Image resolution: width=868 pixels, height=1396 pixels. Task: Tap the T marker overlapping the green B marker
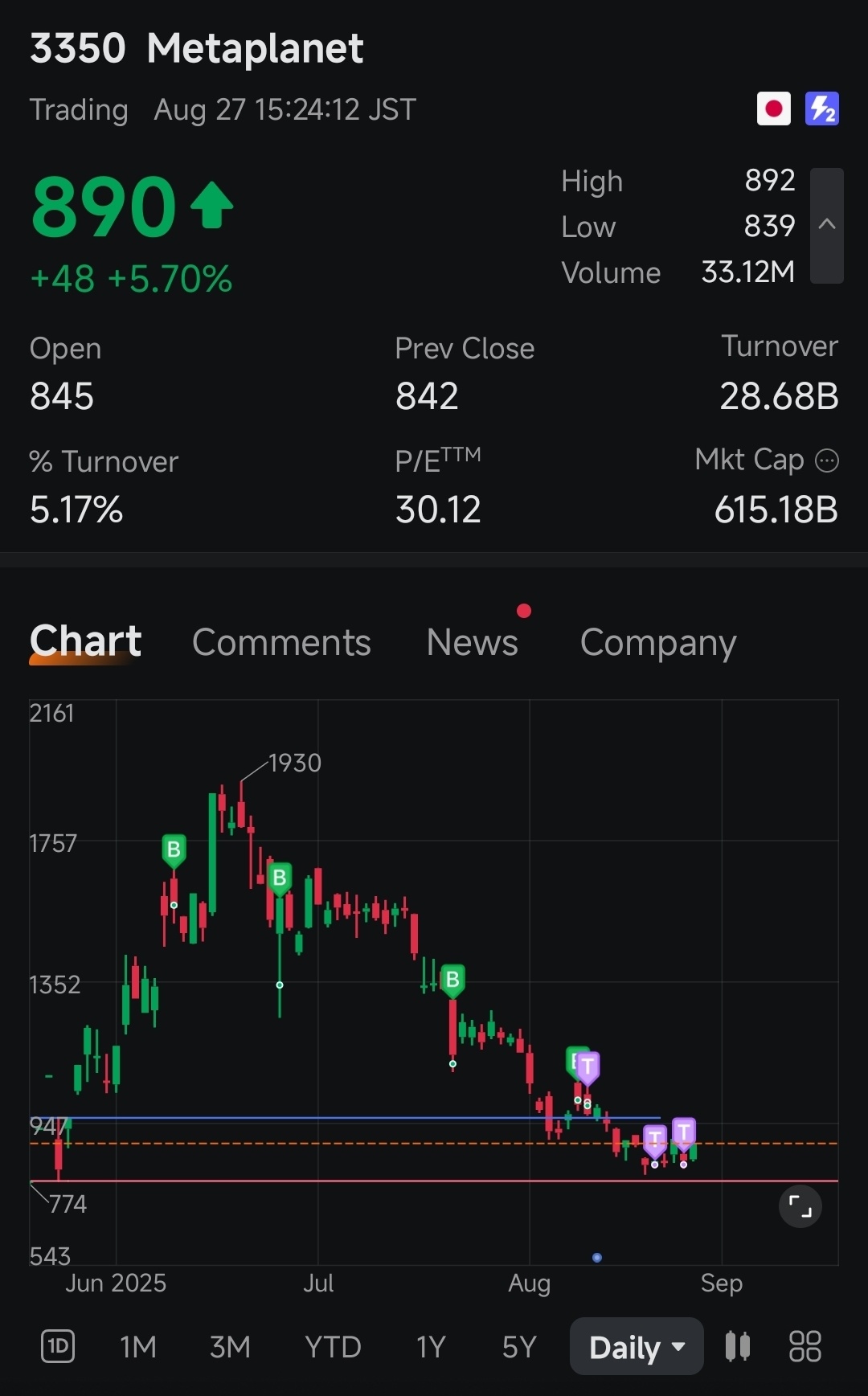[x=588, y=1069]
